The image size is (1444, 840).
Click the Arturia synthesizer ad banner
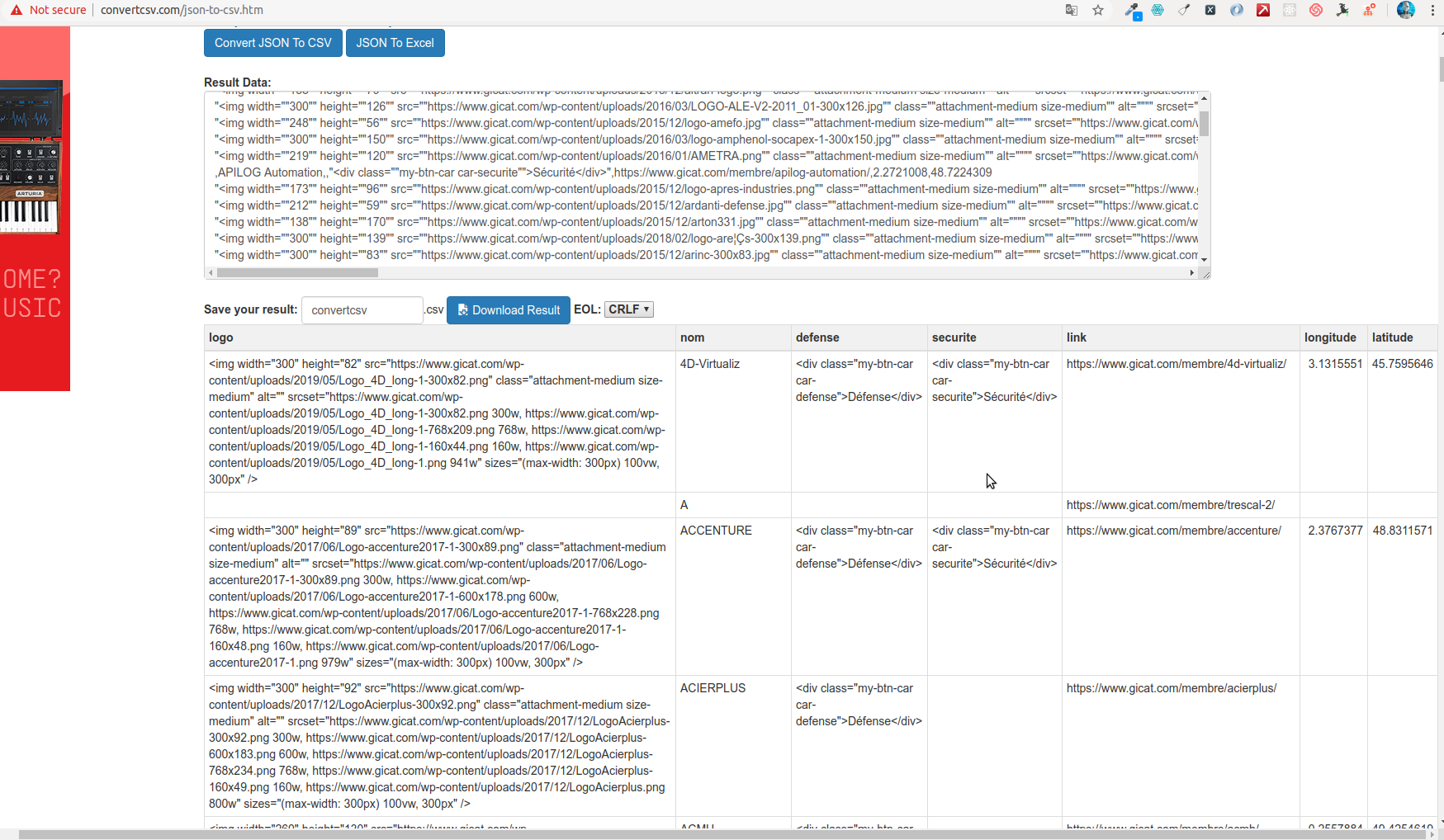(35, 209)
